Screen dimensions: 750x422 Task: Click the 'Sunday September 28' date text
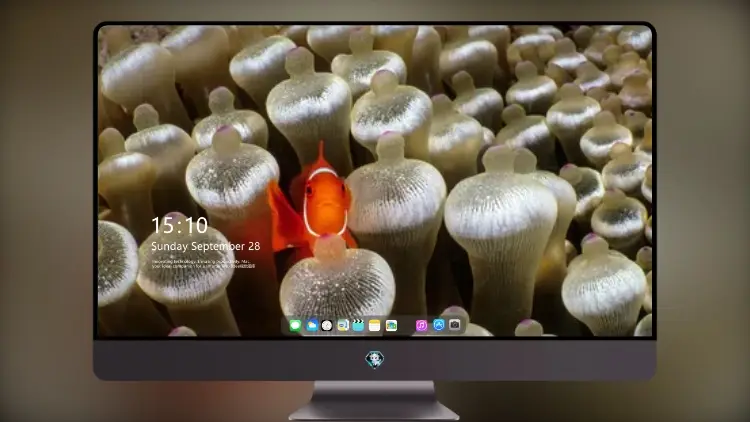[206, 246]
